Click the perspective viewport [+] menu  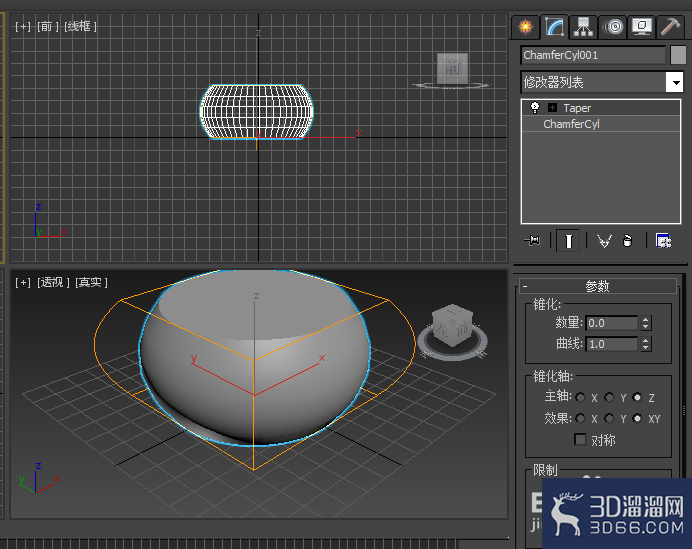(23, 282)
